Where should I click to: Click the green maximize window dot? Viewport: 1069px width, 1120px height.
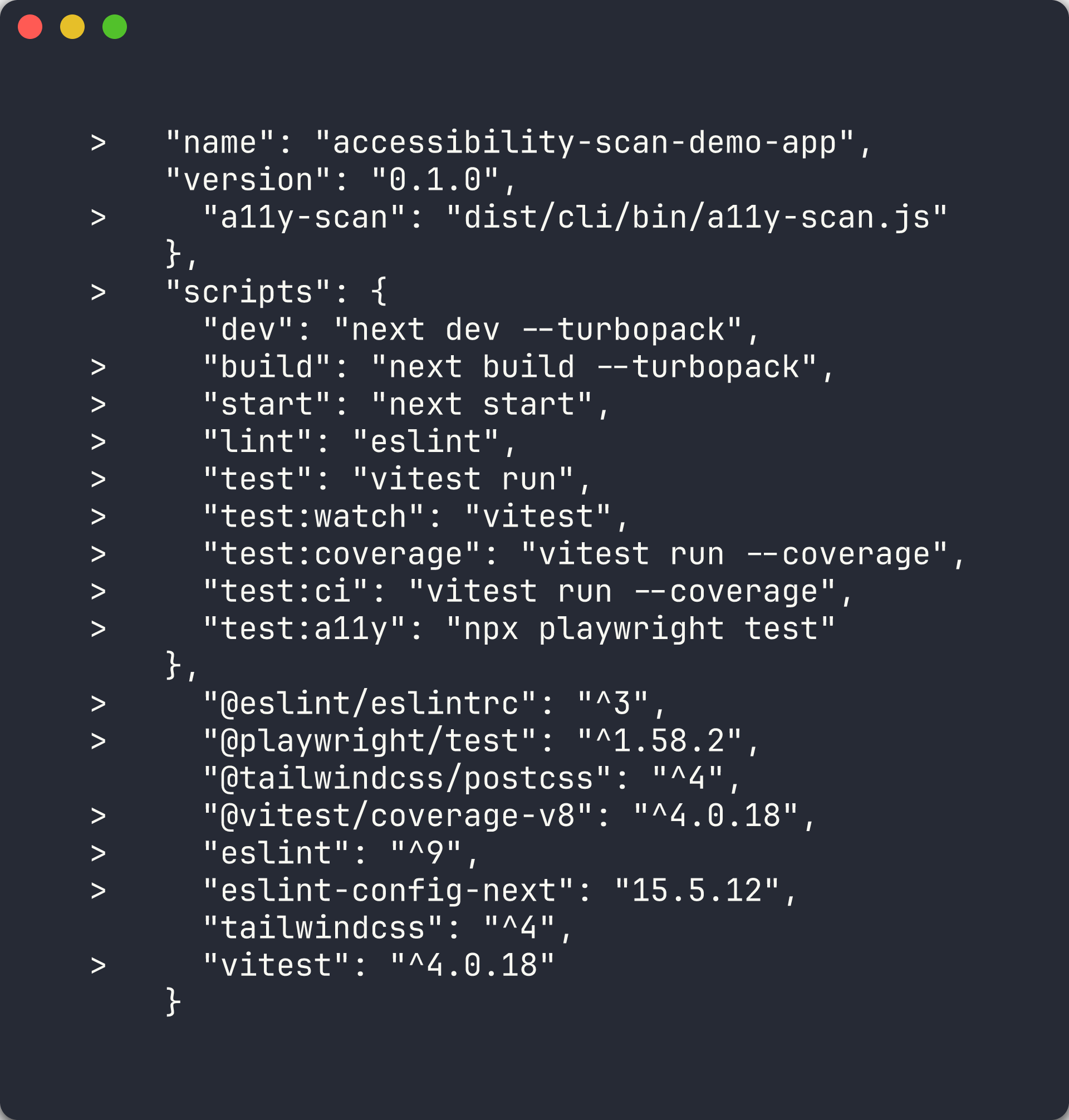pos(115,27)
